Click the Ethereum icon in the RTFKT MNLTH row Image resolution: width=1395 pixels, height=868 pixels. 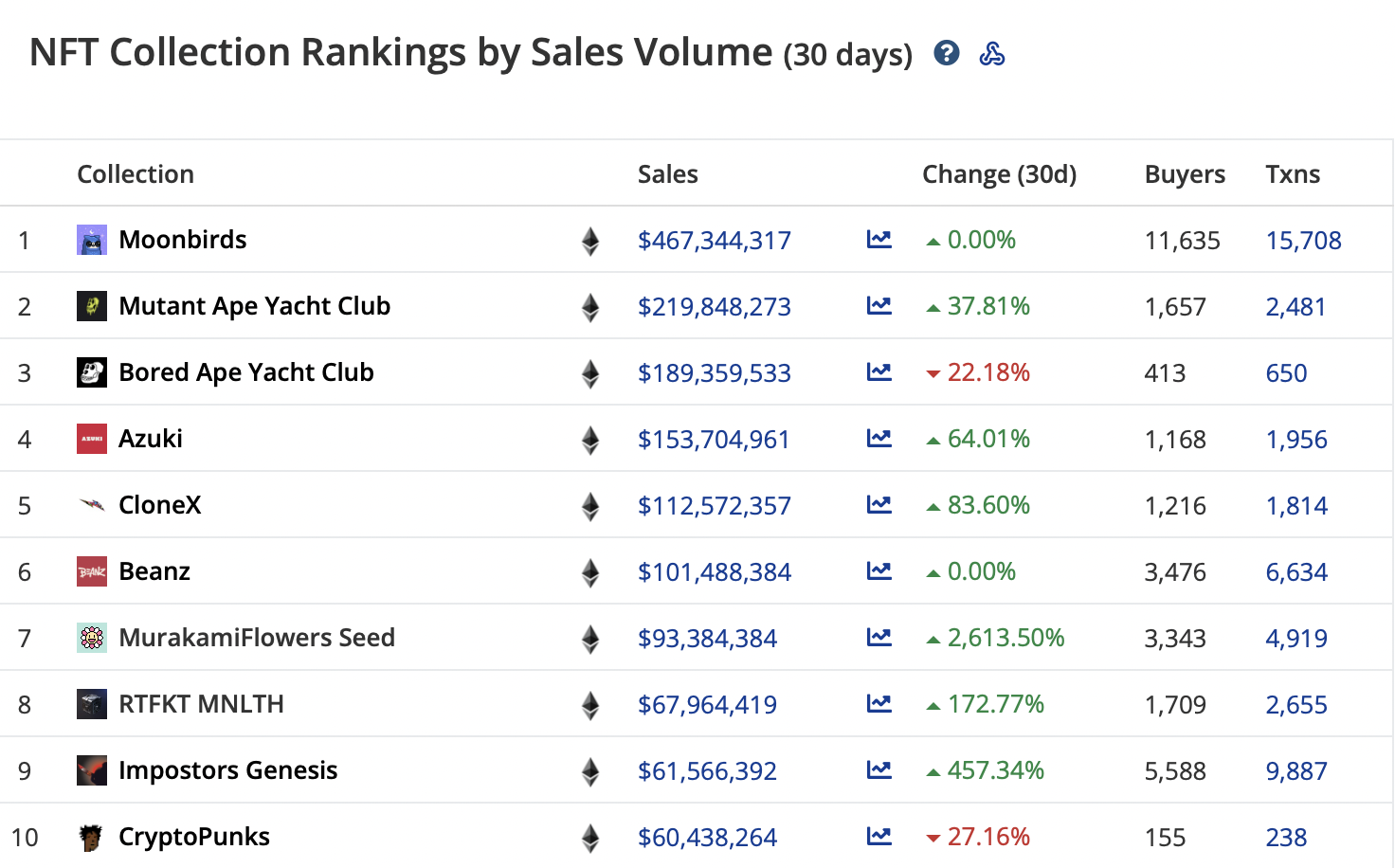590,706
